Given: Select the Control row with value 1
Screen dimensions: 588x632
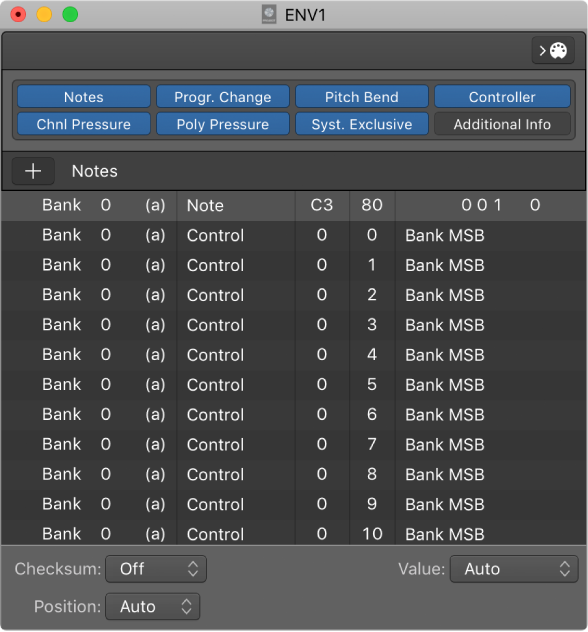Looking at the screenshot, I should point(294,265).
